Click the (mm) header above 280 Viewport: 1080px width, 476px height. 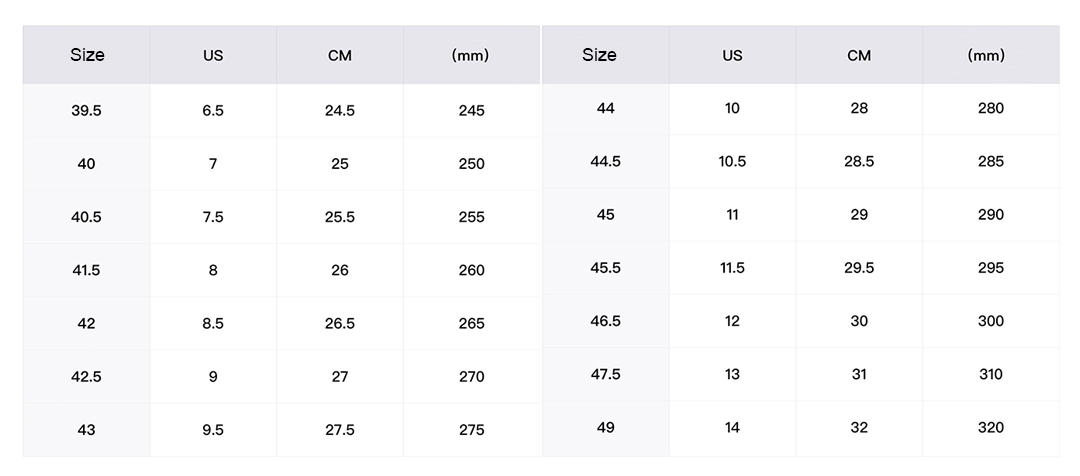tap(986, 56)
